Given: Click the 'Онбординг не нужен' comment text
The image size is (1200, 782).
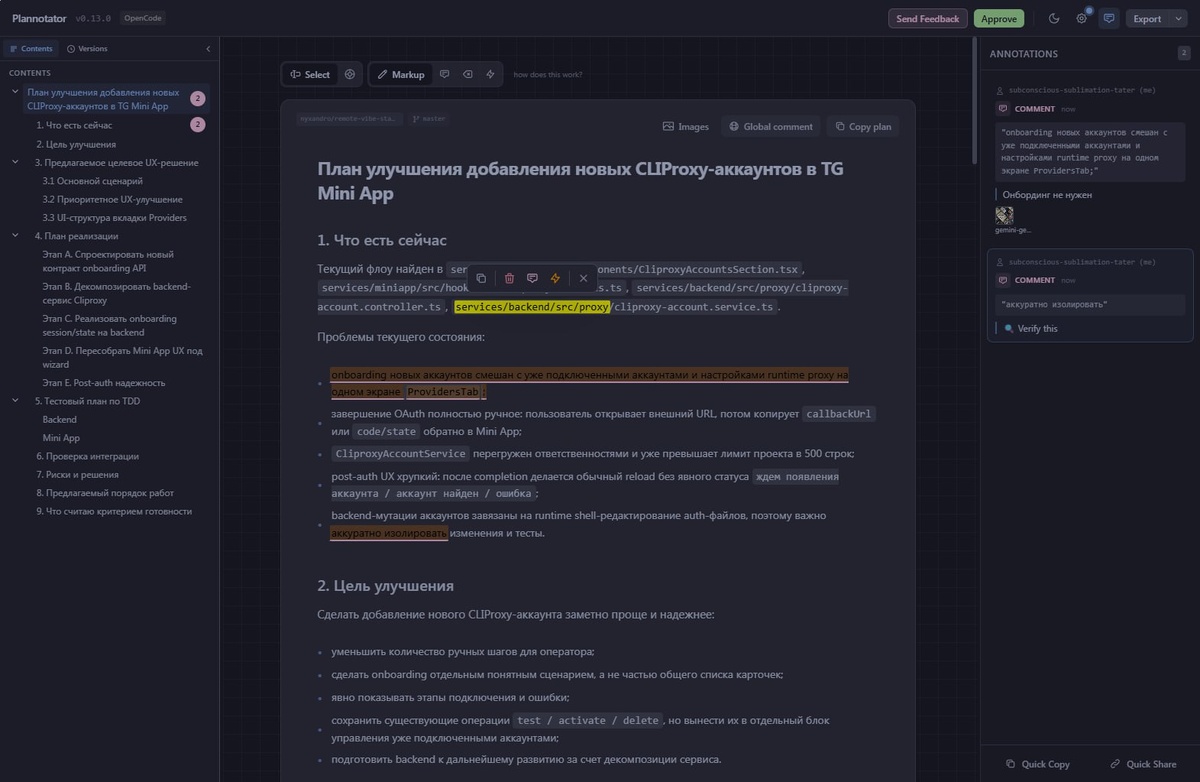Looking at the screenshot, I should tap(1047, 194).
